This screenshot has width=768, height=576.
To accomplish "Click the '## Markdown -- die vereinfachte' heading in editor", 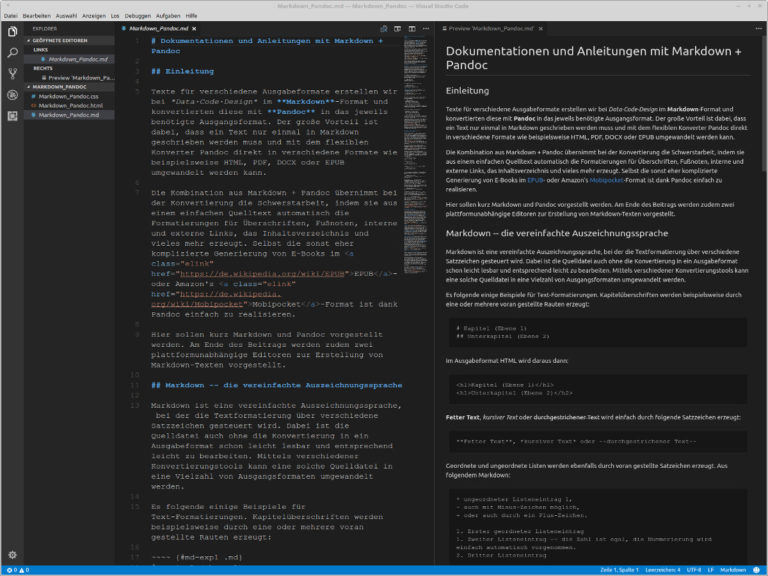I will [x=277, y=385].
